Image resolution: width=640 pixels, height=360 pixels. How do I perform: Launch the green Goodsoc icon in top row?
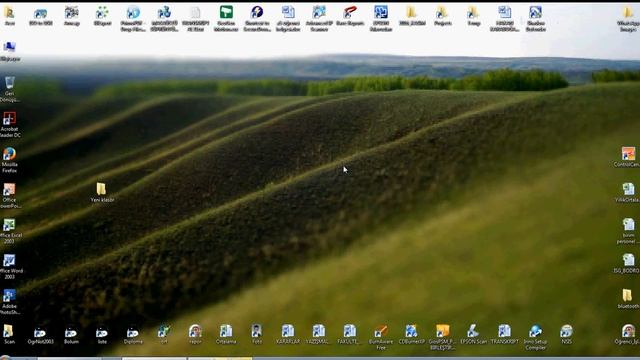[226, 18]
